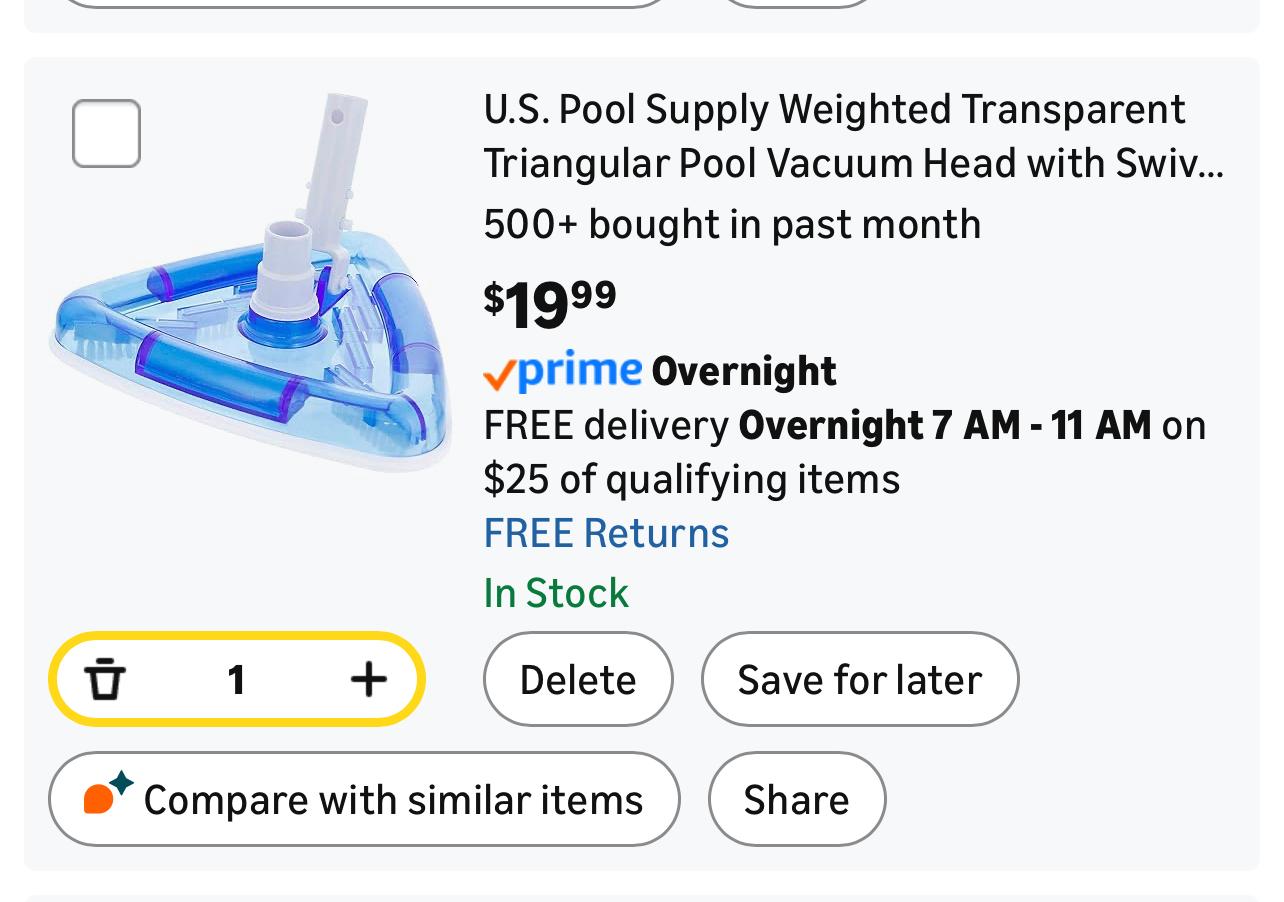Click the $25 of qualifying items text
This screenshot has width=1284, height=902.
691,479
